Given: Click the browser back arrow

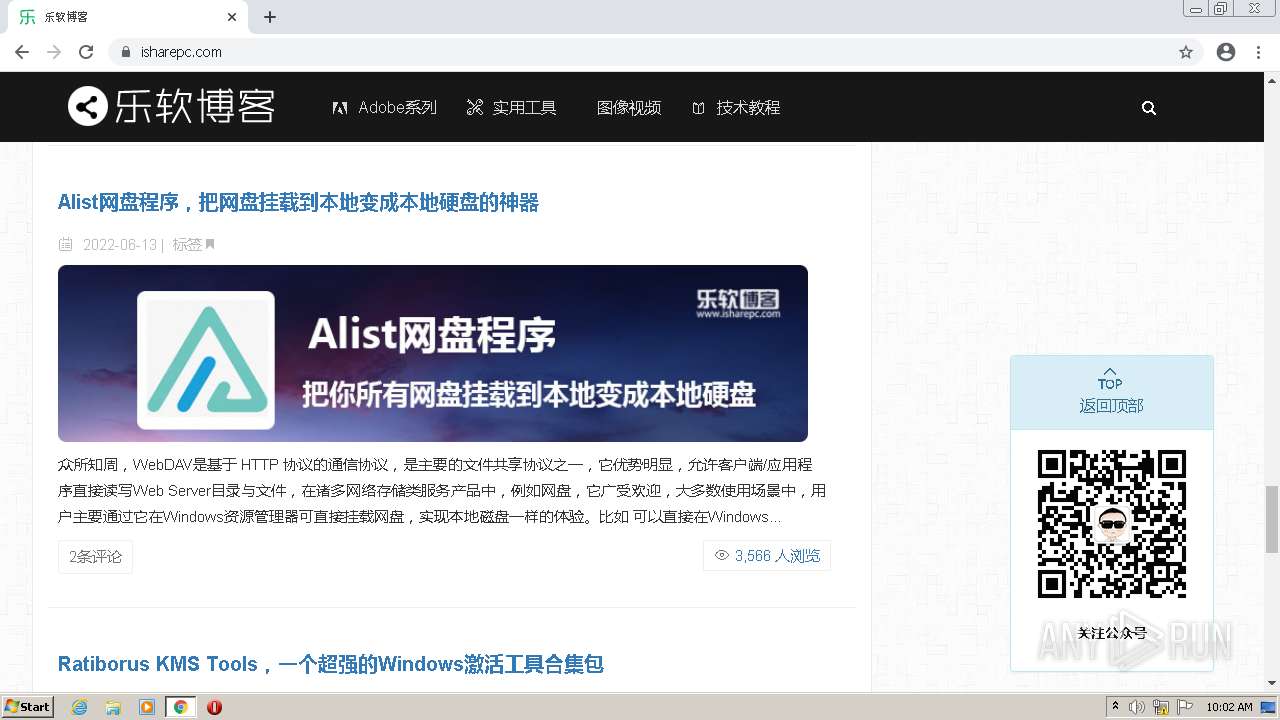Looking at the screenshot, I should (22, 52).
